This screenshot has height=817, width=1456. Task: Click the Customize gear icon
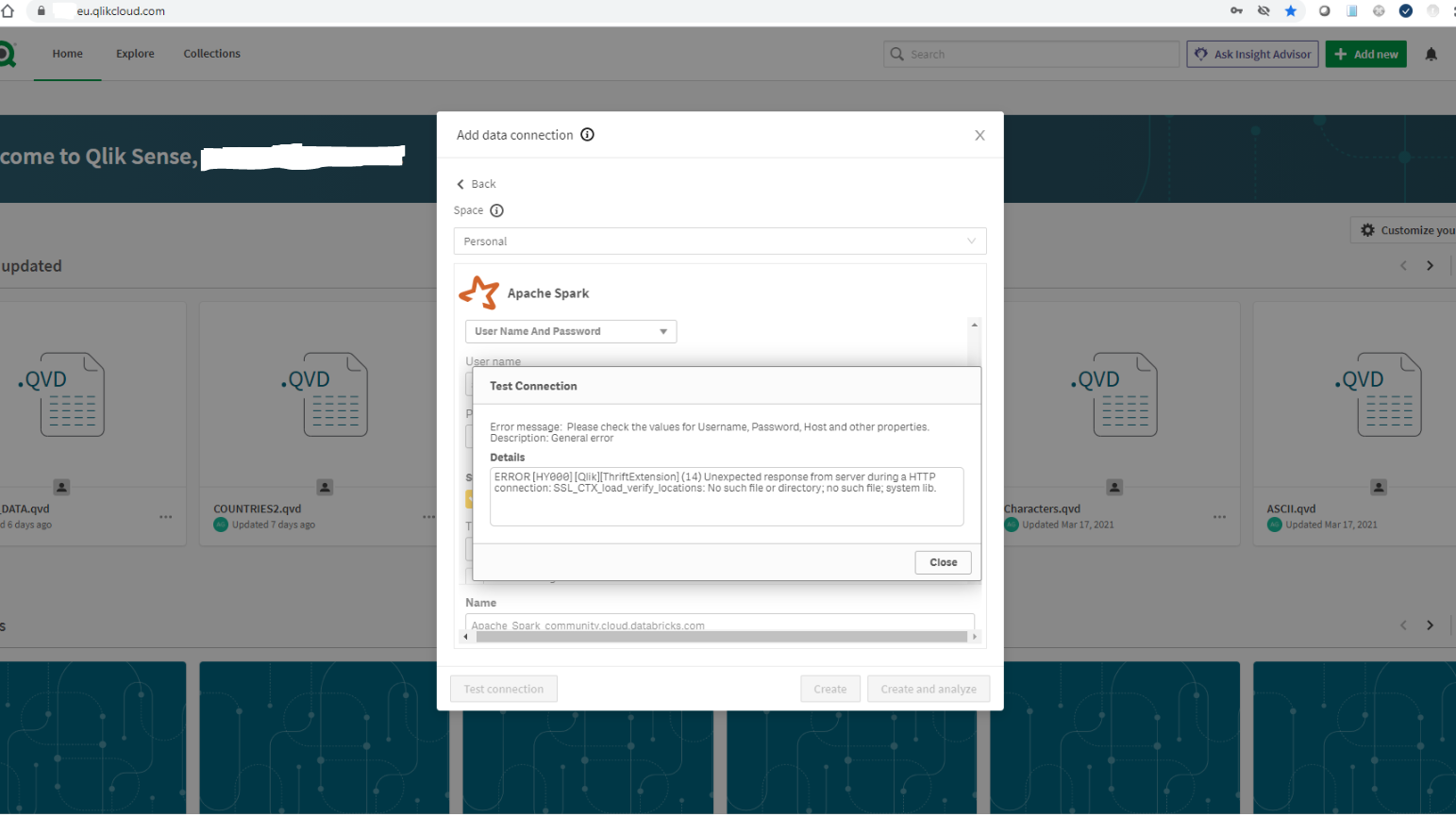(1367, 230)
